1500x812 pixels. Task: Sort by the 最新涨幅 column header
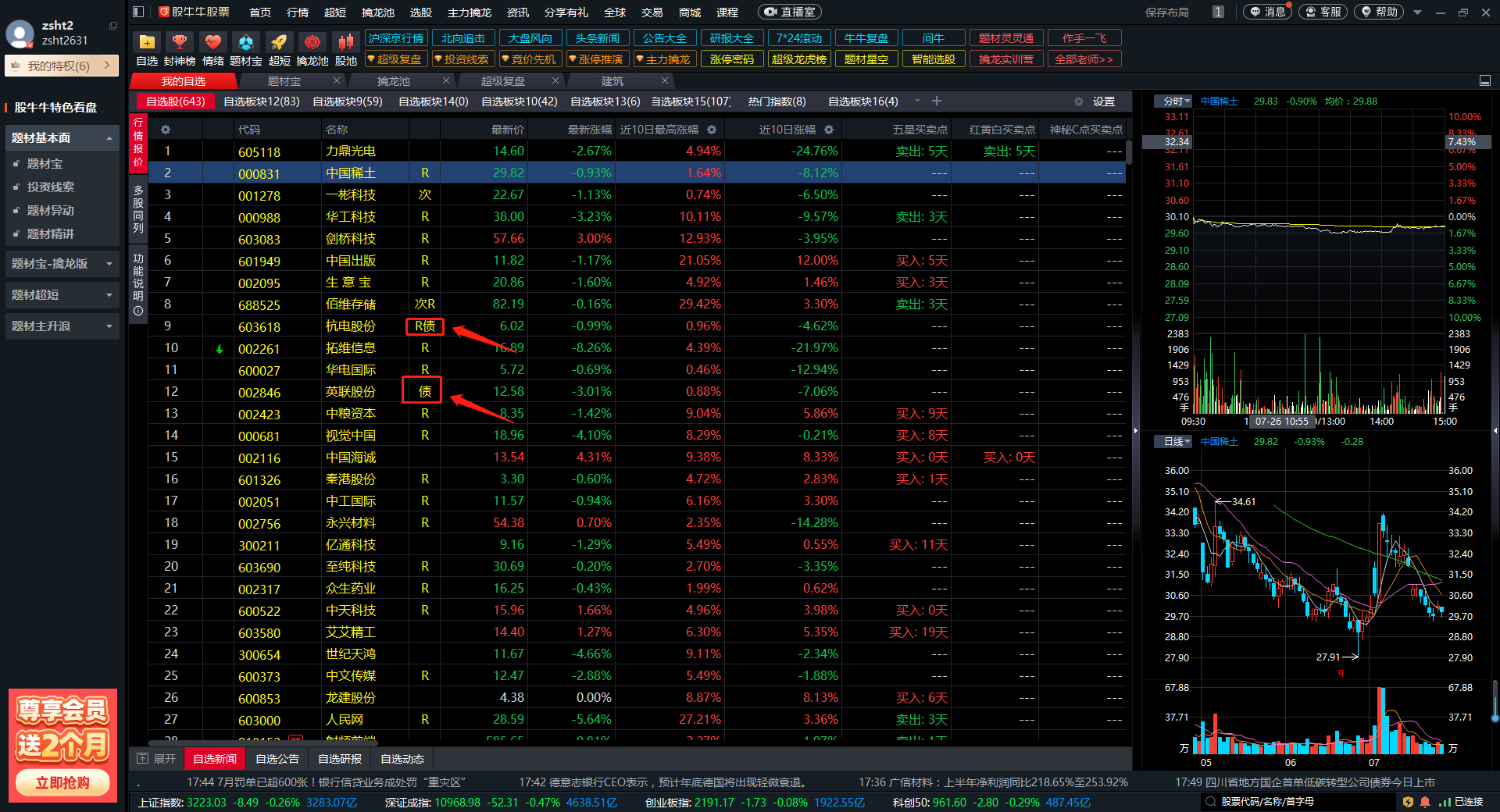tap(589, 130)
